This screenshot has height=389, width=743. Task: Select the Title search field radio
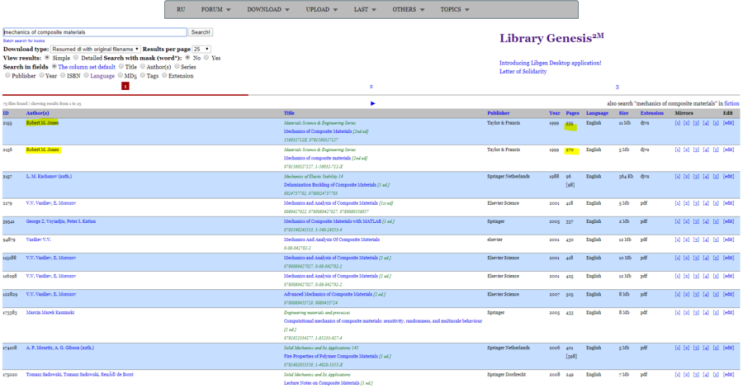click(x=121, y=67)
